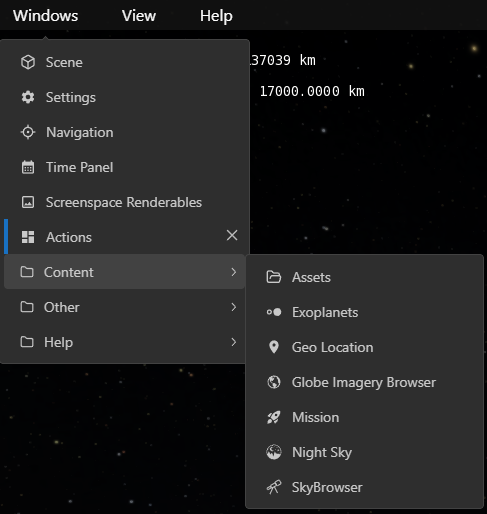
Task: Open the Help menu in menu bar
Action: 216,16
